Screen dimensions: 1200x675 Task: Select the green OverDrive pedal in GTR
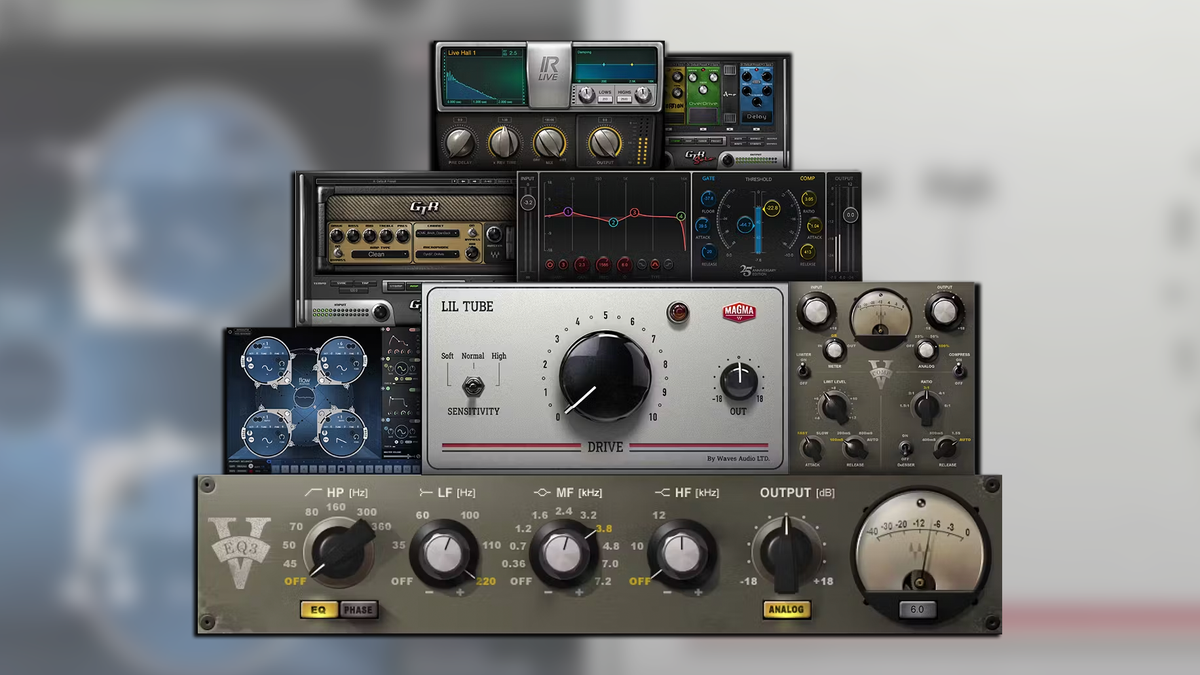(703, 95)
